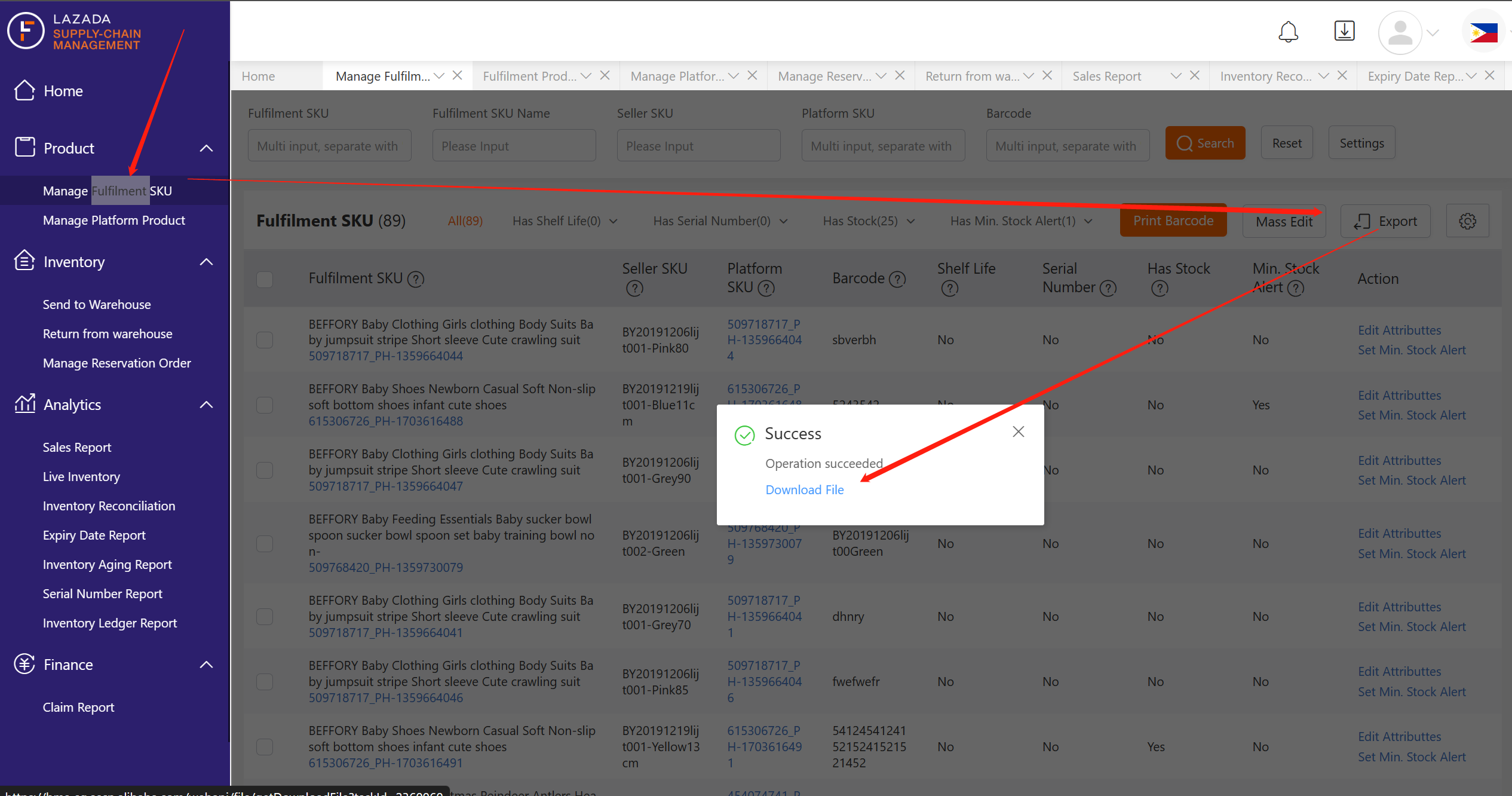Click the Print Barcode button

tap(1173, 221)
